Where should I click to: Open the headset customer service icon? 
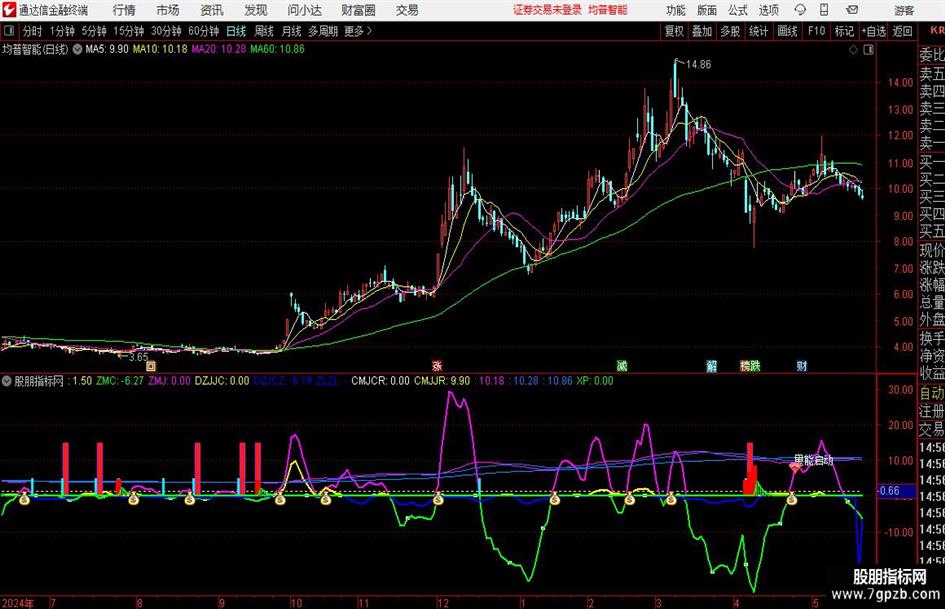[800, 10]
